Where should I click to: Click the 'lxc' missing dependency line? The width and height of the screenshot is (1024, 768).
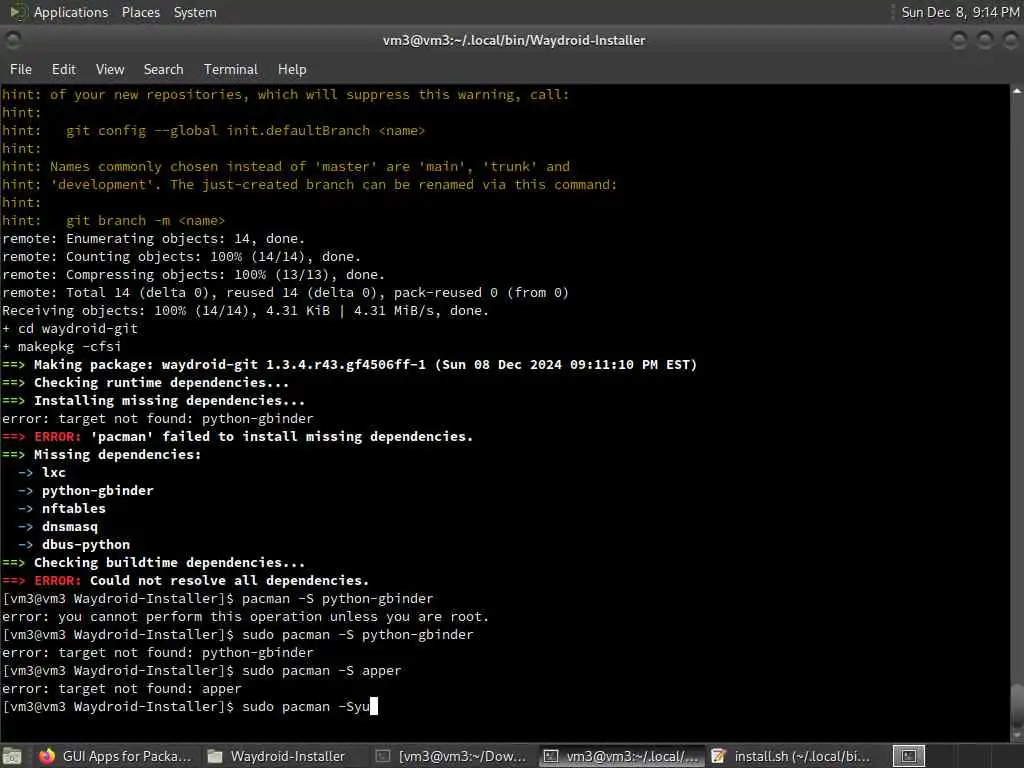54,472
